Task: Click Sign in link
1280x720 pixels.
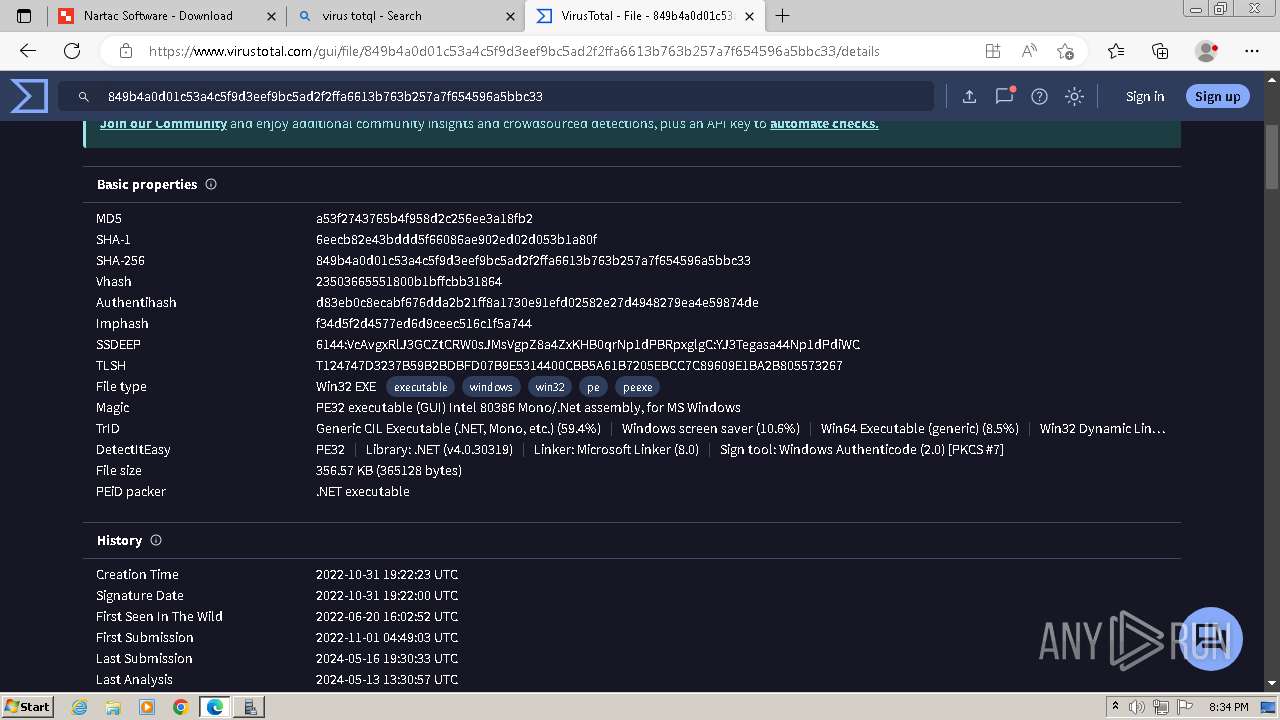Action: (x=1145, y=97)
